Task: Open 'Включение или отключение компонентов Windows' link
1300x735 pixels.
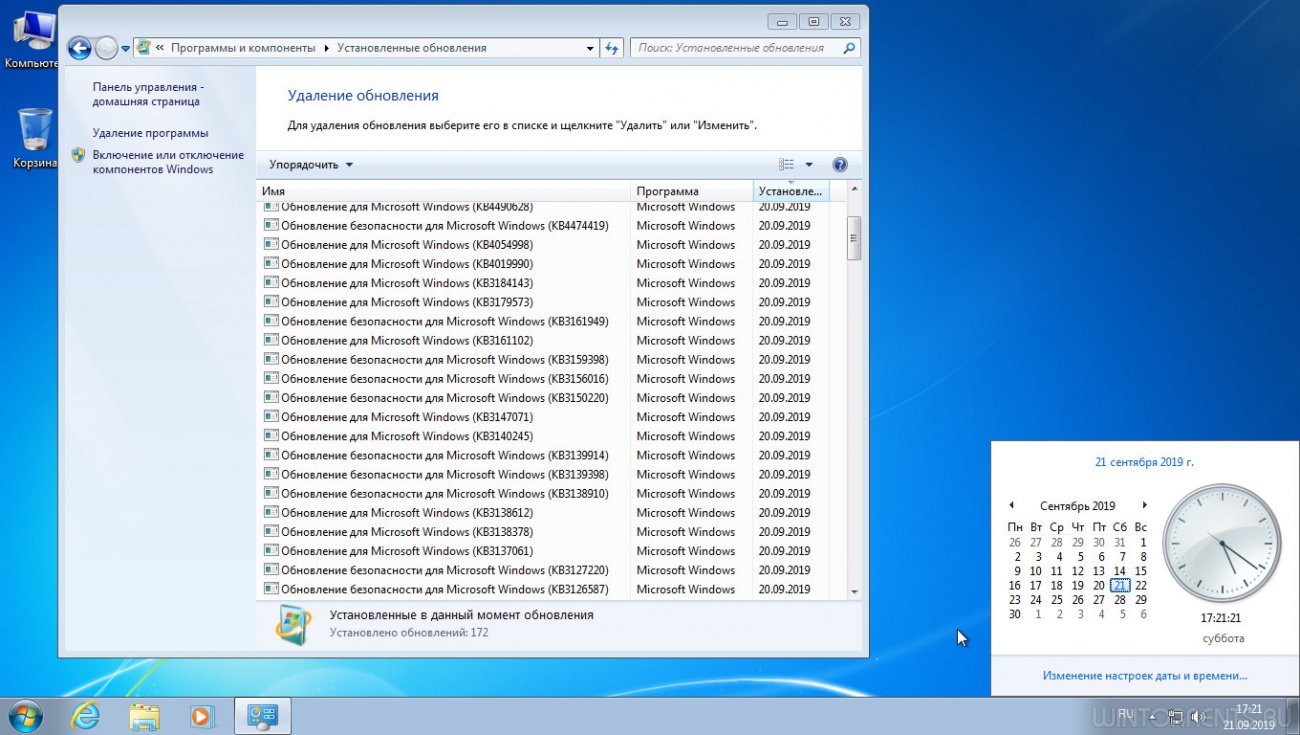Action: click(x=168, y=162)
